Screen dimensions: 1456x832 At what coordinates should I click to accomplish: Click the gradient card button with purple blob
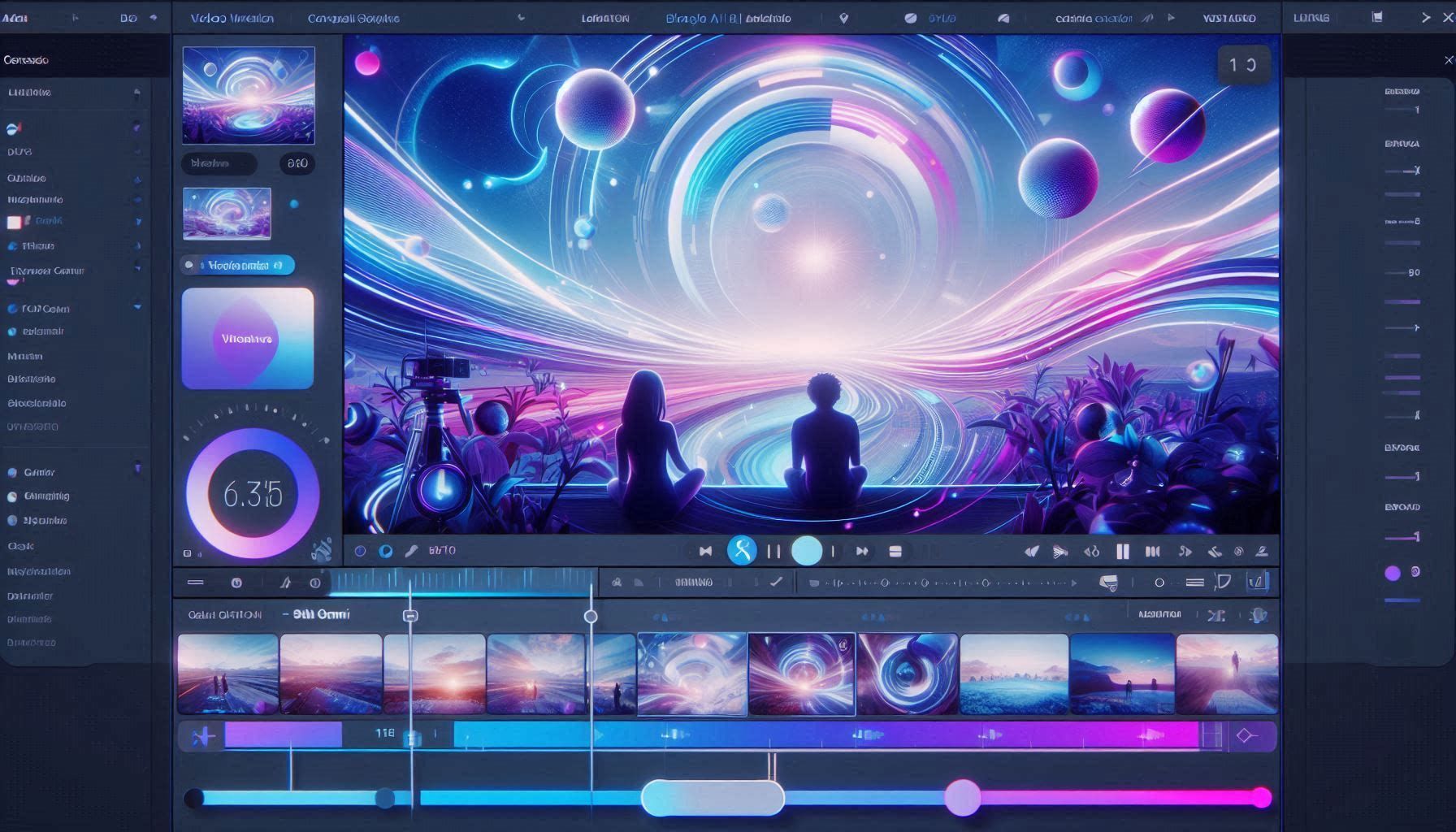(x=248, y=338)
